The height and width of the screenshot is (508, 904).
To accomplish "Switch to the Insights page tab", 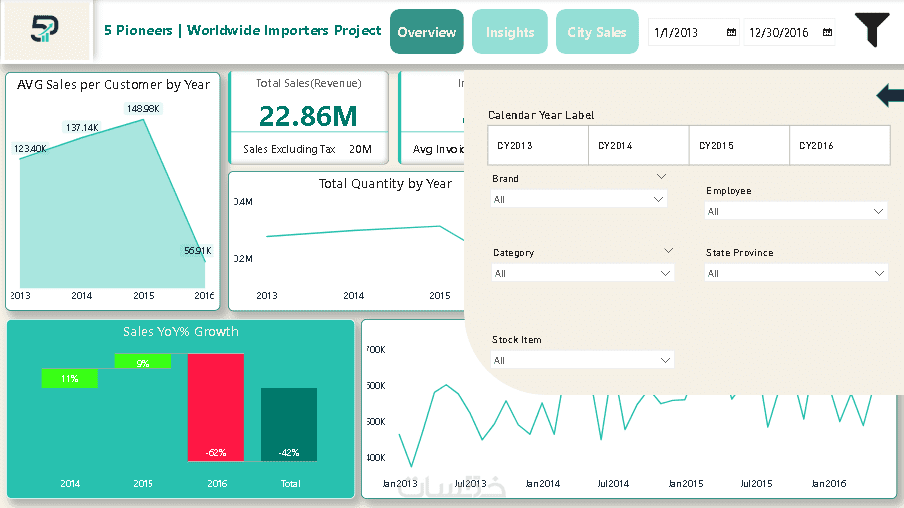I will [510, 32].
